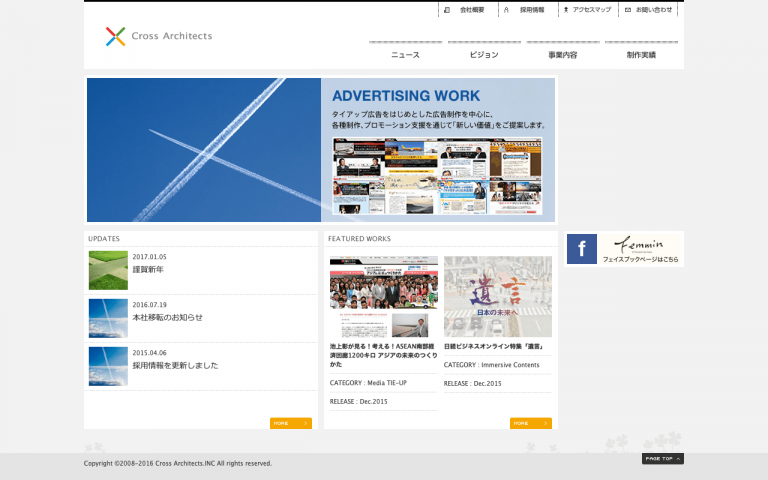Click date 2015.04.06
This screenshot has width=768, height=480.
coord(149,353)
